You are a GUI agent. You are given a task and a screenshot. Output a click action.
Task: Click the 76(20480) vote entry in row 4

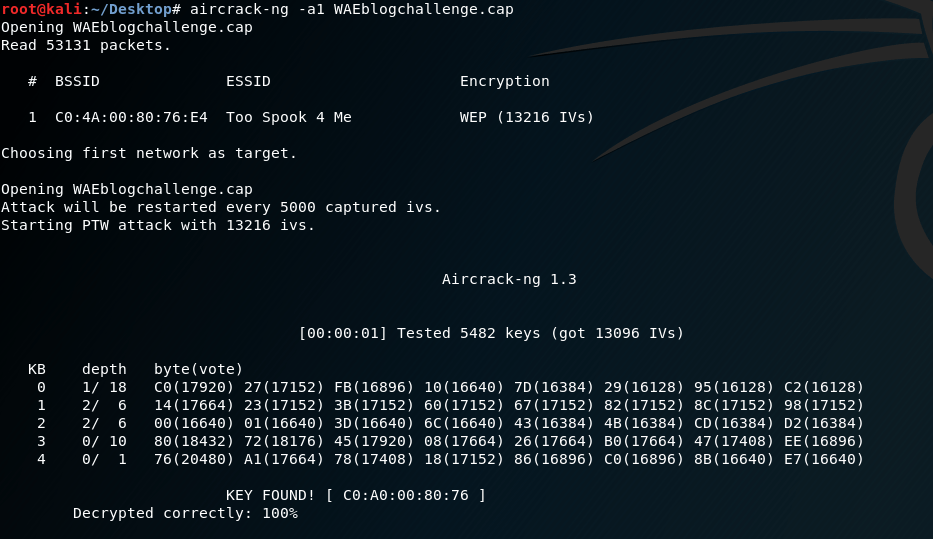click(194, 459)
